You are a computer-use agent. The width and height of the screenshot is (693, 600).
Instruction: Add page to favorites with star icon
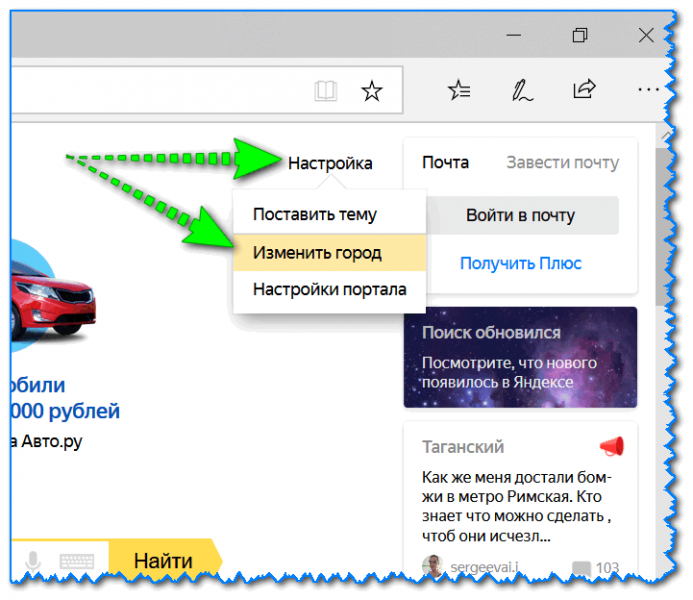[372, 91]
